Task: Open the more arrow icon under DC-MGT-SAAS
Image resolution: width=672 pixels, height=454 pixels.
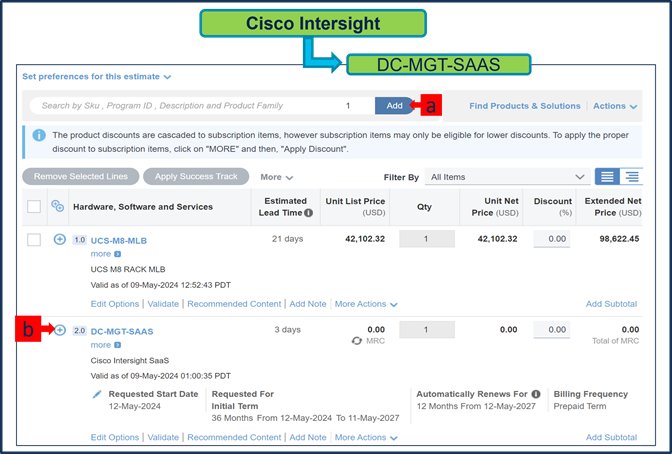Action: click(117, 345)
